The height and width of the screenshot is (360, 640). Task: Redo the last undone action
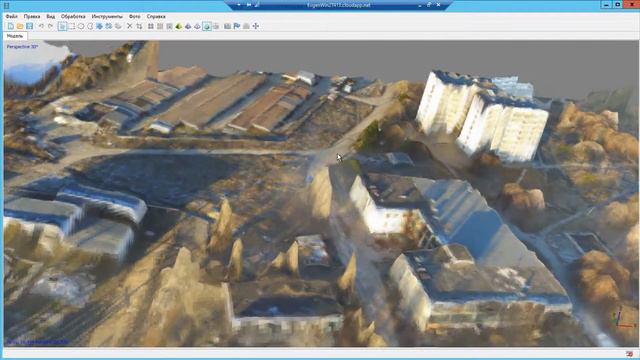coord(51,26)
